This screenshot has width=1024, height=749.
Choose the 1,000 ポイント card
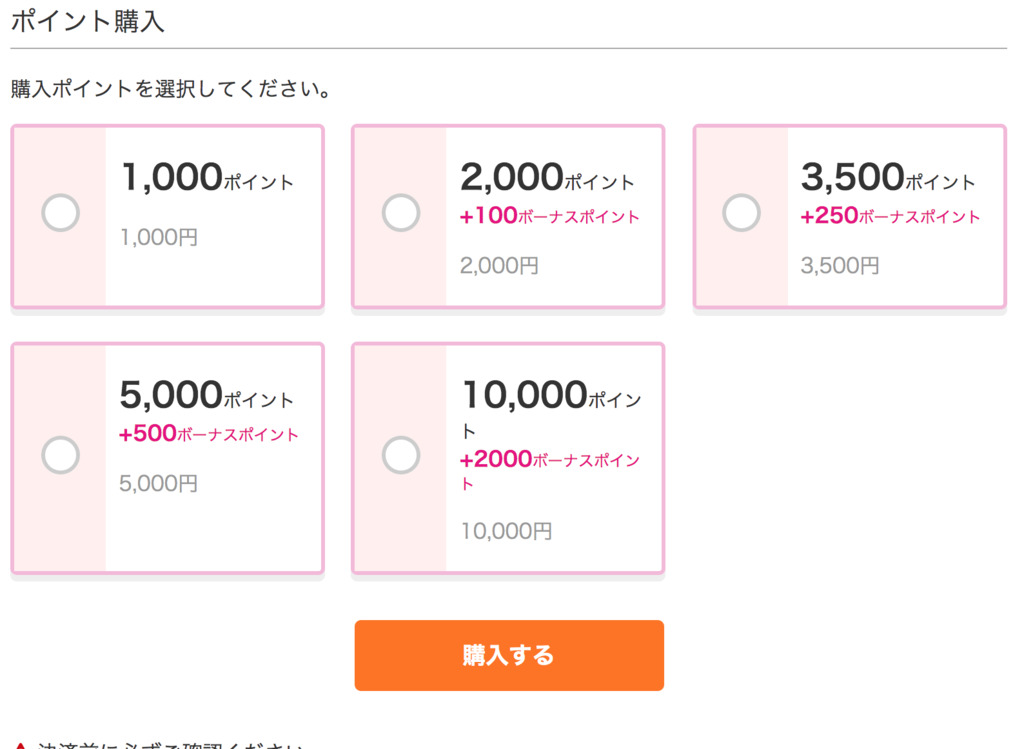(167, 213)
